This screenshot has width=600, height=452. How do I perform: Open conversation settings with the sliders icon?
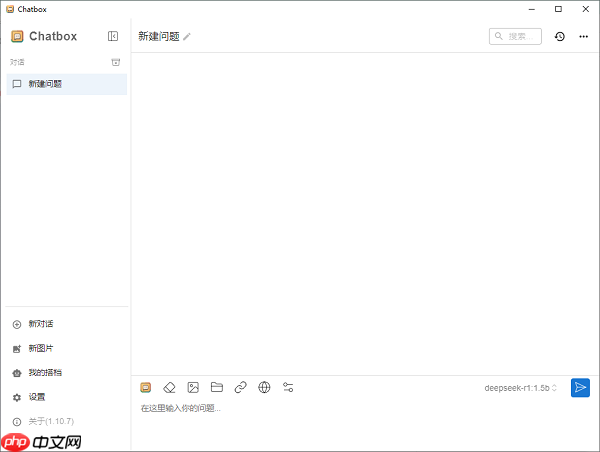coord(288,387)
